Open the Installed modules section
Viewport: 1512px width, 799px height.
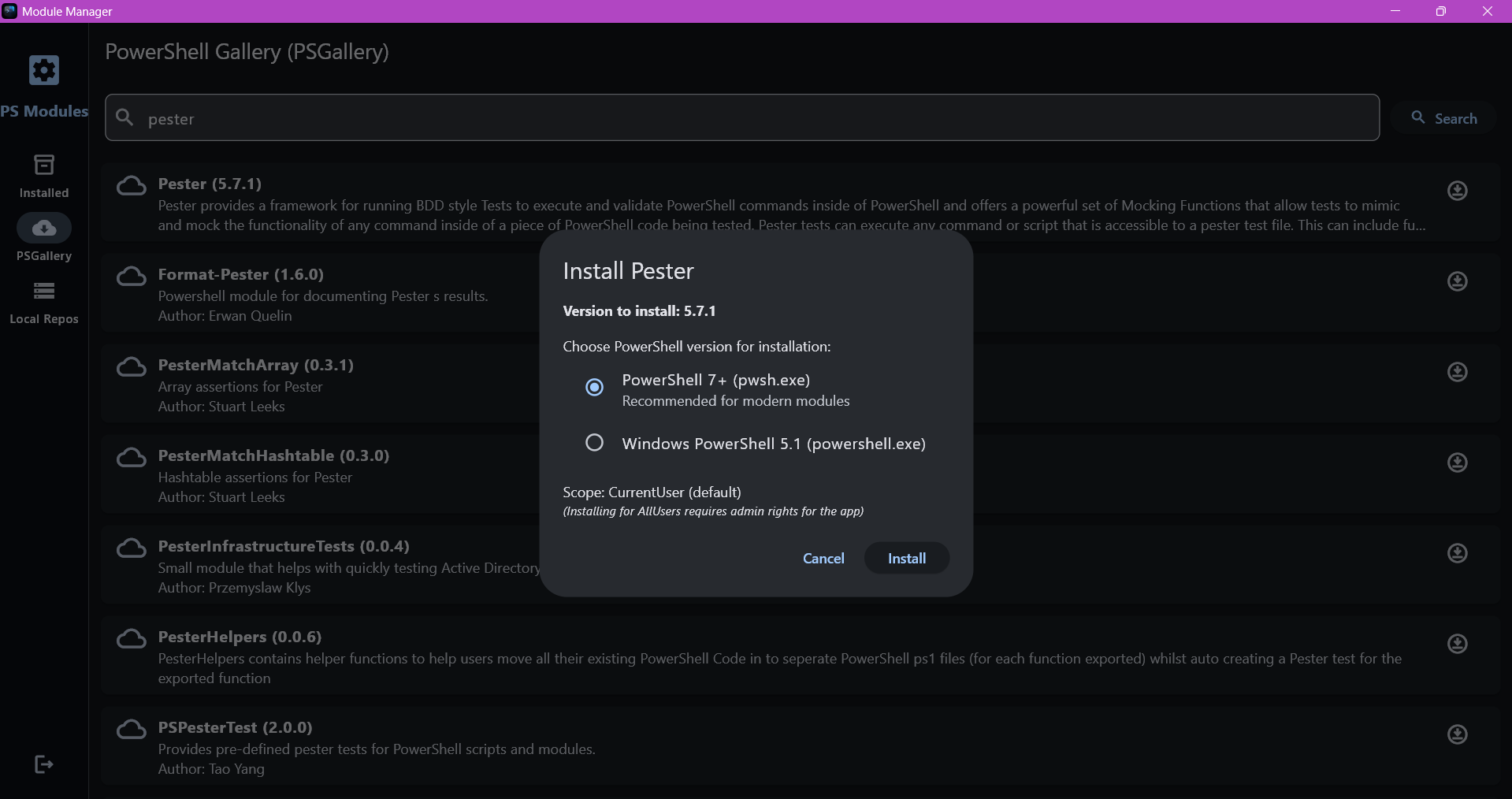44,177
